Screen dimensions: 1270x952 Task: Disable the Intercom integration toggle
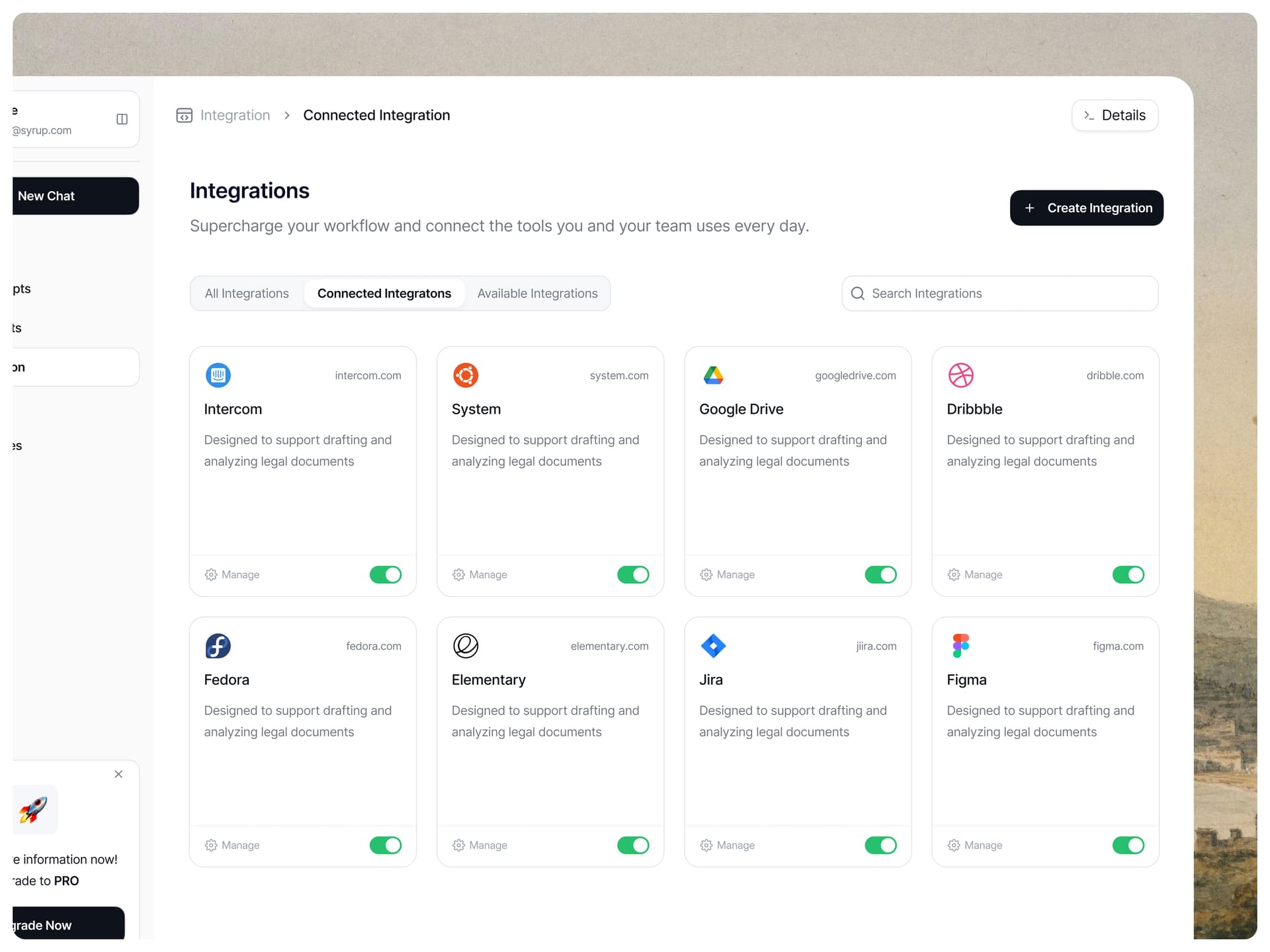pyautogui.click(x=386, y=575)
